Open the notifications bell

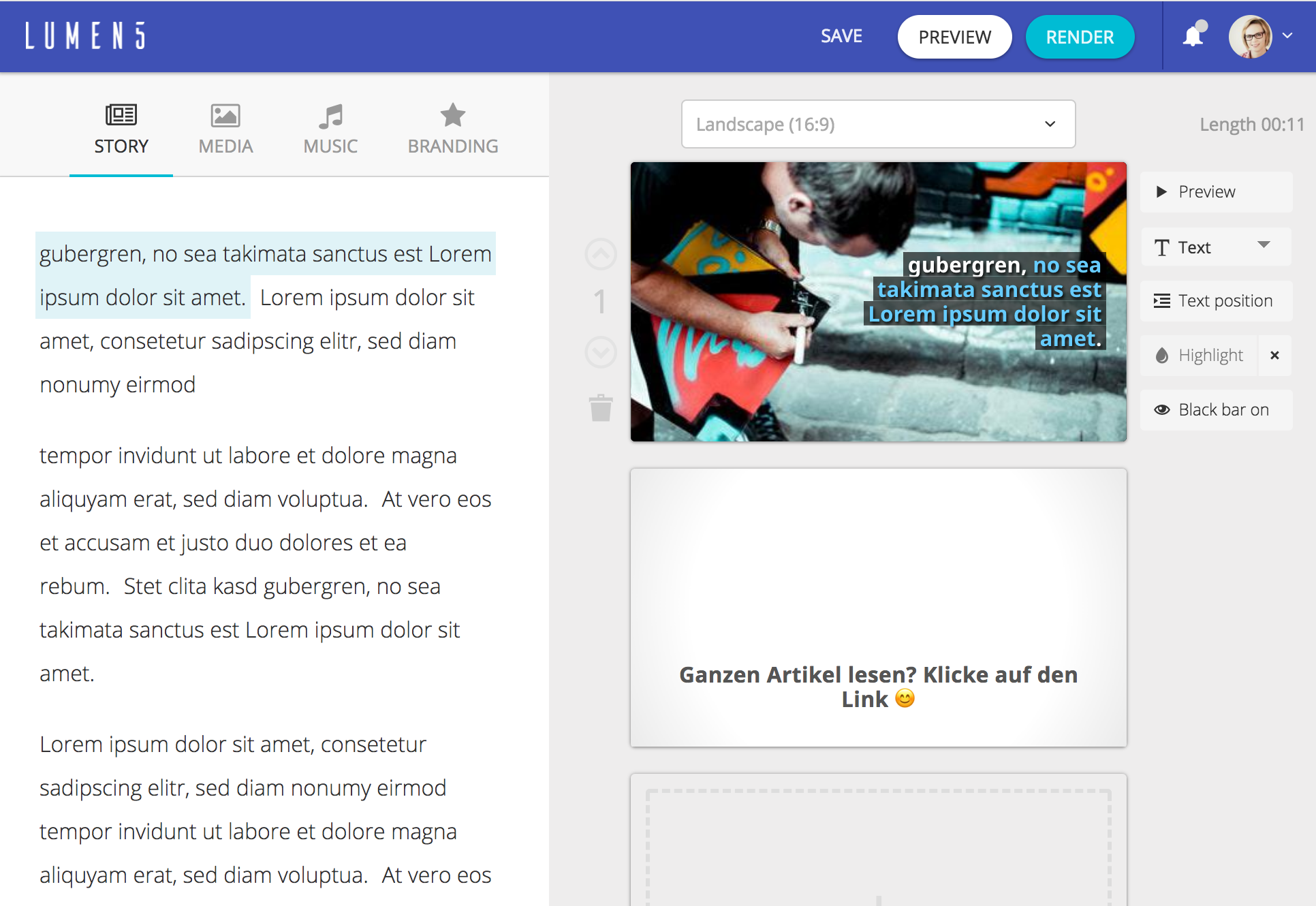[1194, 35]
